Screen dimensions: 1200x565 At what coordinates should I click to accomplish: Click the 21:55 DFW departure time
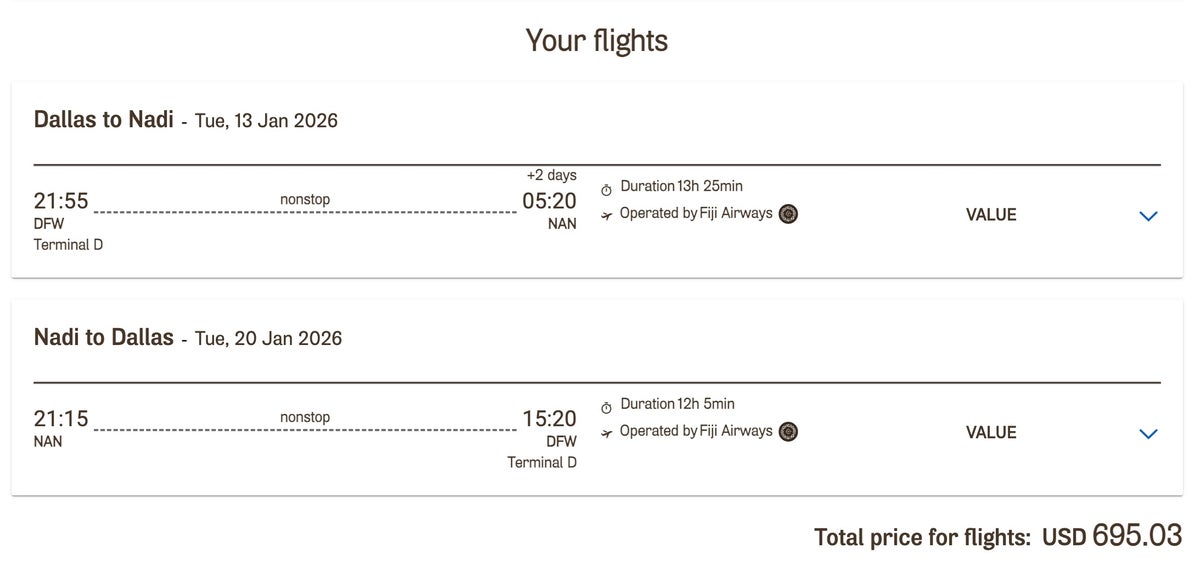tap(61, 202)
